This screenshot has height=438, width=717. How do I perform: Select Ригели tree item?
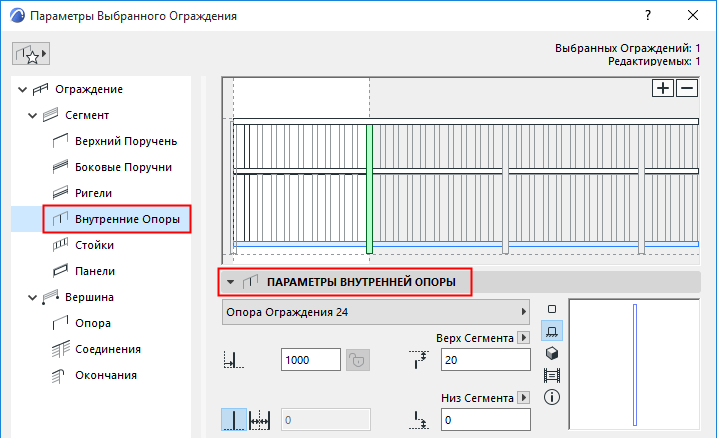[x=93, y=193]
